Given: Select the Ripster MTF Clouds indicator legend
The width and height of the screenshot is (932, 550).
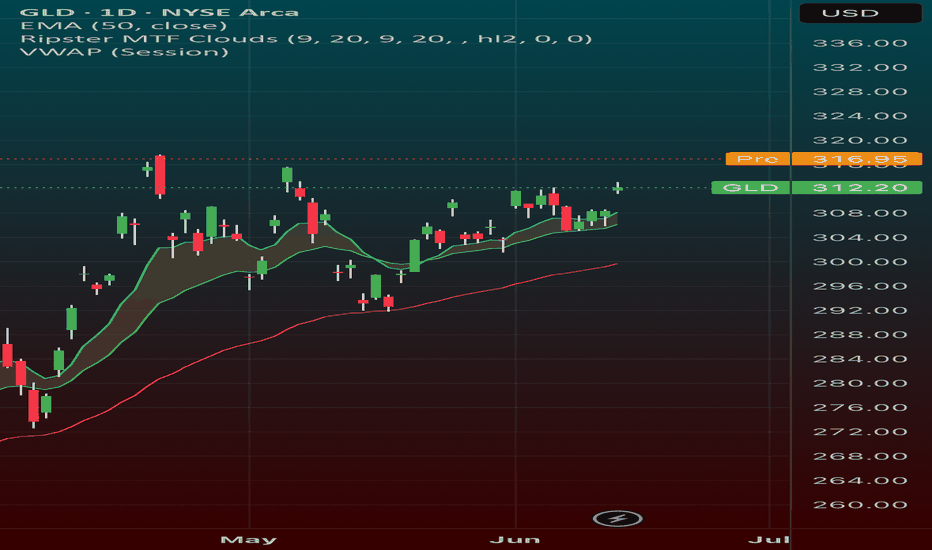Looking at the screenshot, I should coord(306,39).
